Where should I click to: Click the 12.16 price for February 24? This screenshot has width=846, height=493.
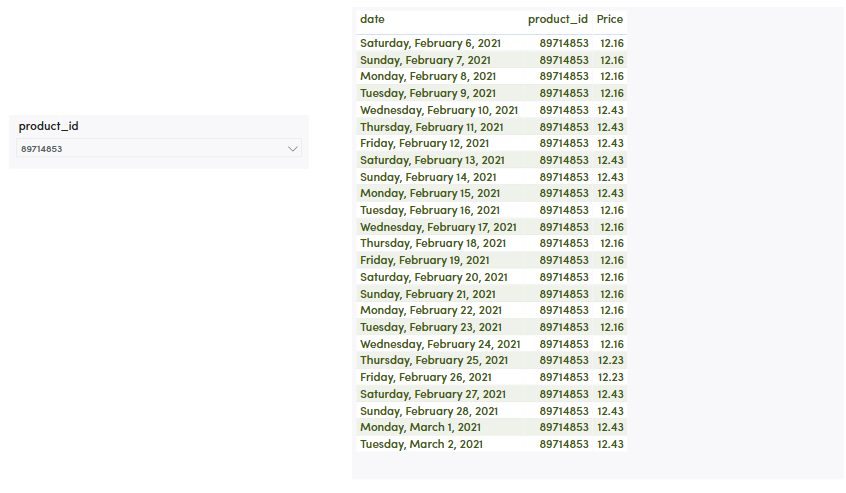[x=612, y=344]
